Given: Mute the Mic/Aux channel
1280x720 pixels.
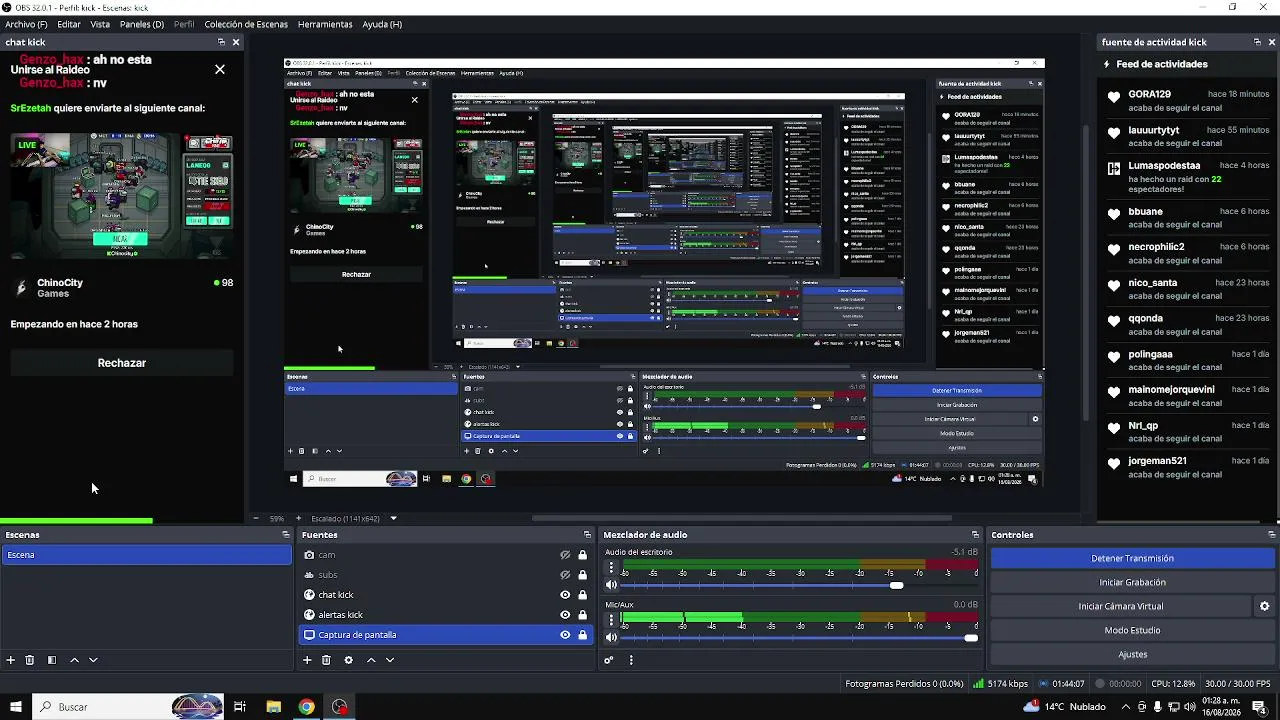Looking at the screenshot, I should [611, 638].
